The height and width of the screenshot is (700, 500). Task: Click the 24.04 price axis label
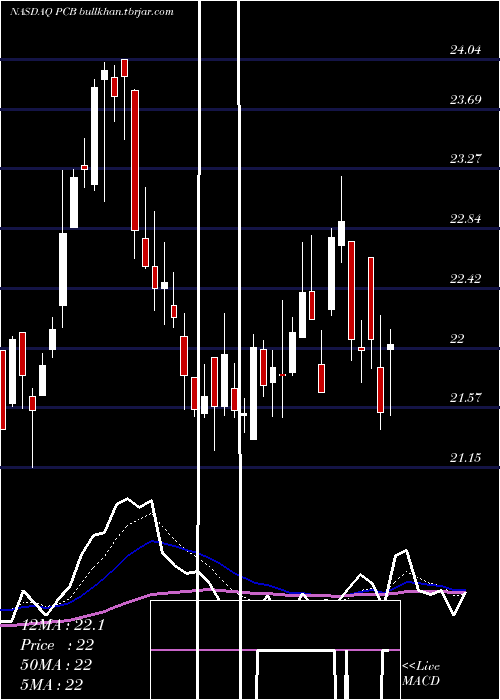(x=465, y=50)
